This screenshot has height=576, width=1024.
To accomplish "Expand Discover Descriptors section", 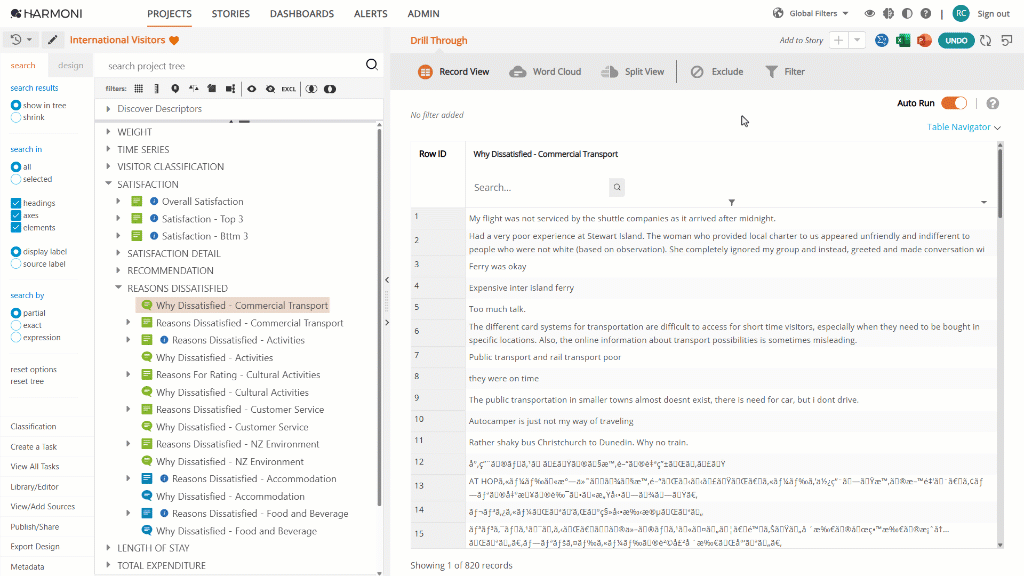I will point(108,109).
